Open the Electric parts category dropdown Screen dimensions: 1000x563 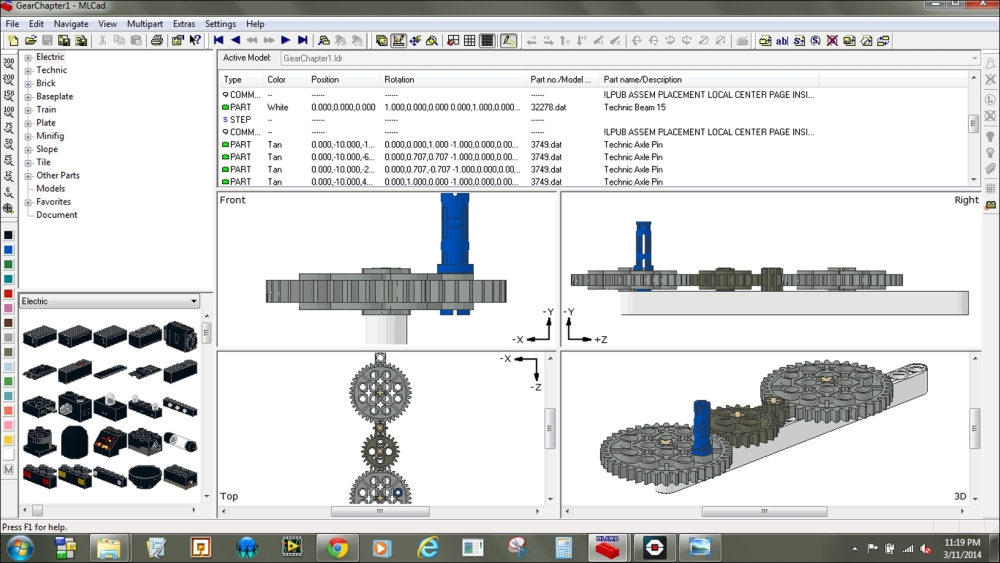tap(194, 301)
